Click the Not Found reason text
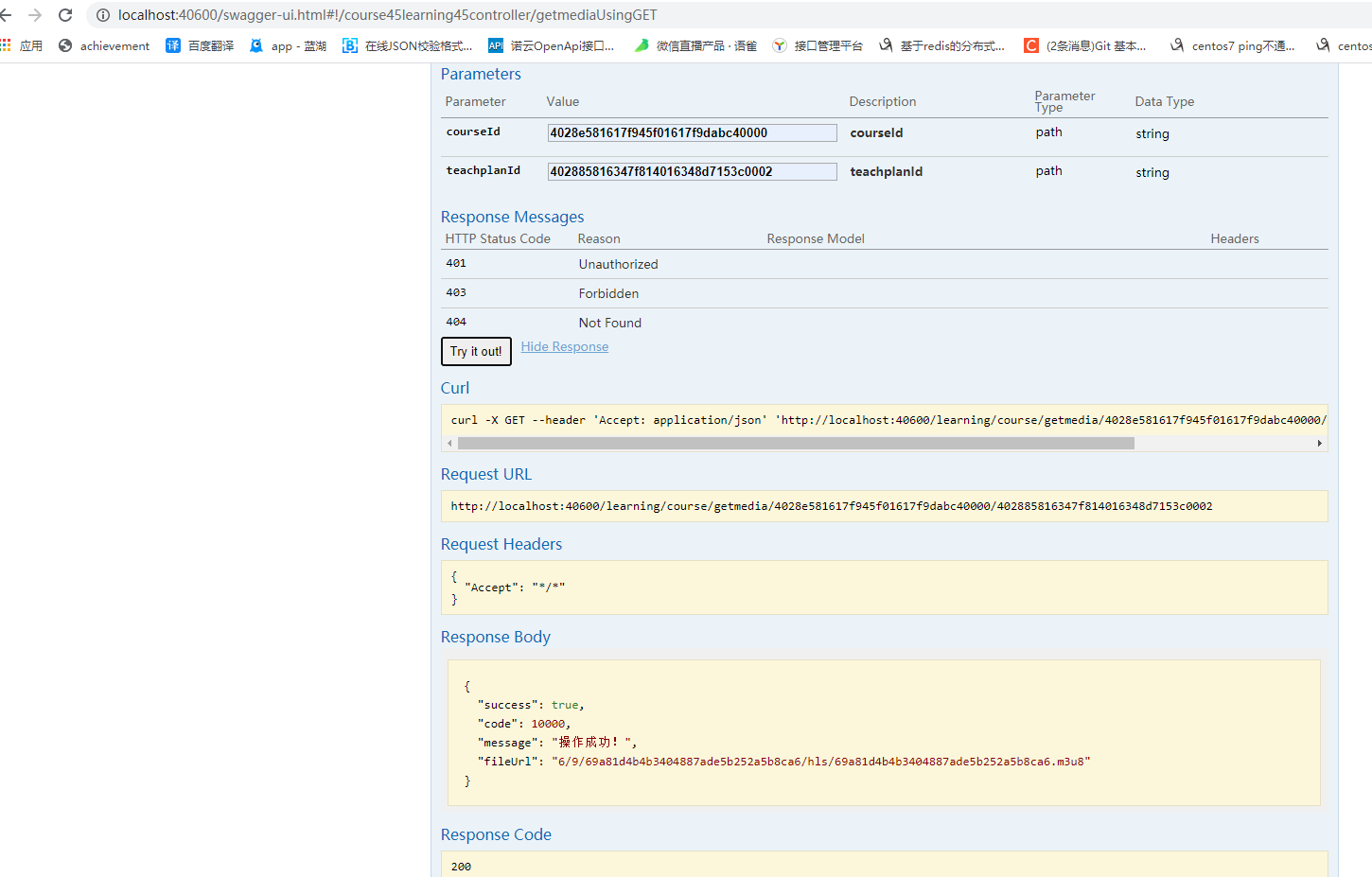 [610, 324]
